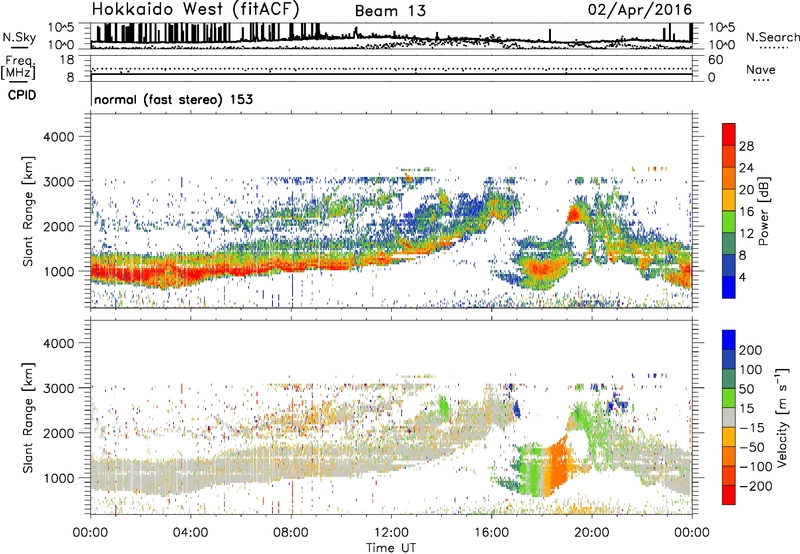This screenshot has width=800, height=554.
Task: Click the date '02/Apr/2016'
Action: (640, 9)
